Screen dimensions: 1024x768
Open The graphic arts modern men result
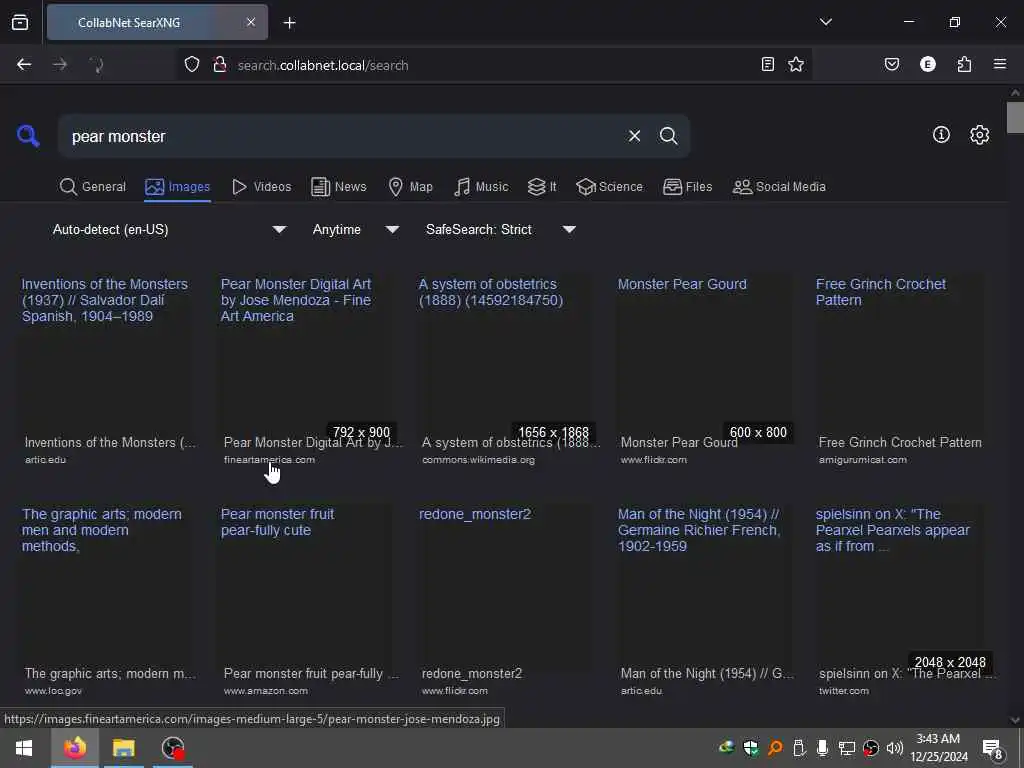tap(102, 530)
